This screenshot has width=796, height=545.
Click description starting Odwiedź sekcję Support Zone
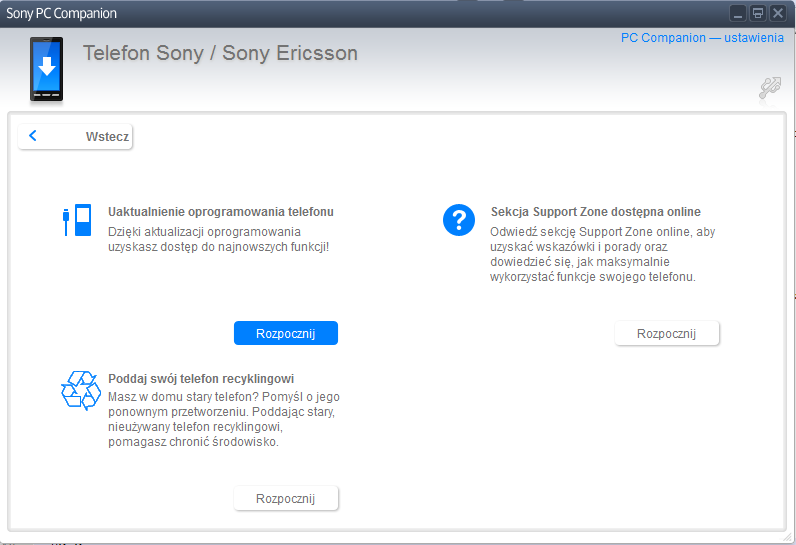[x=603, y=254]
